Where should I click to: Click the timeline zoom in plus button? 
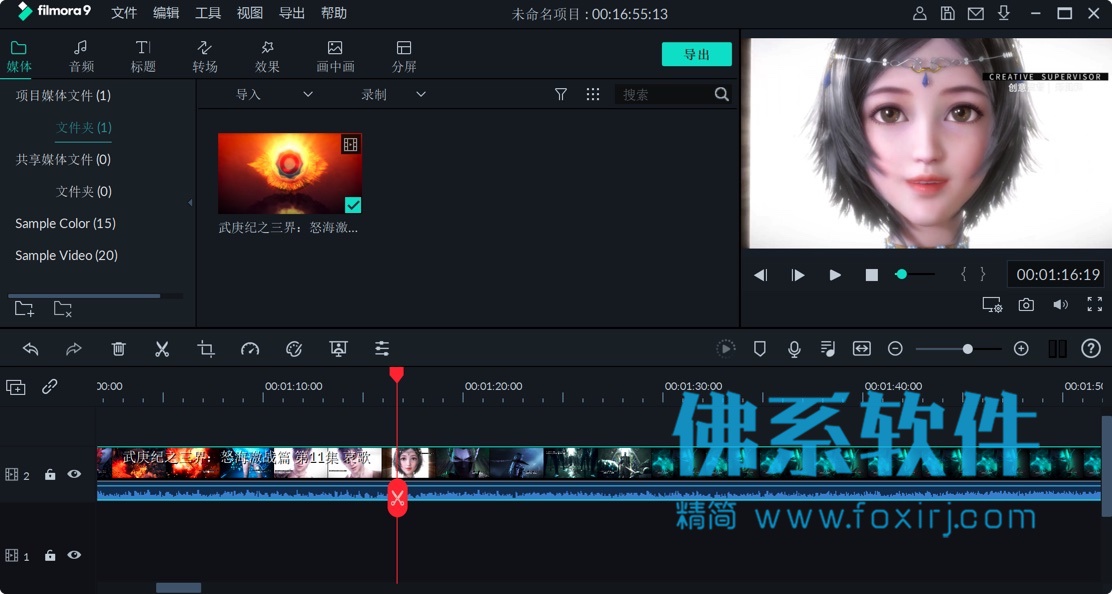(1021, 349)
